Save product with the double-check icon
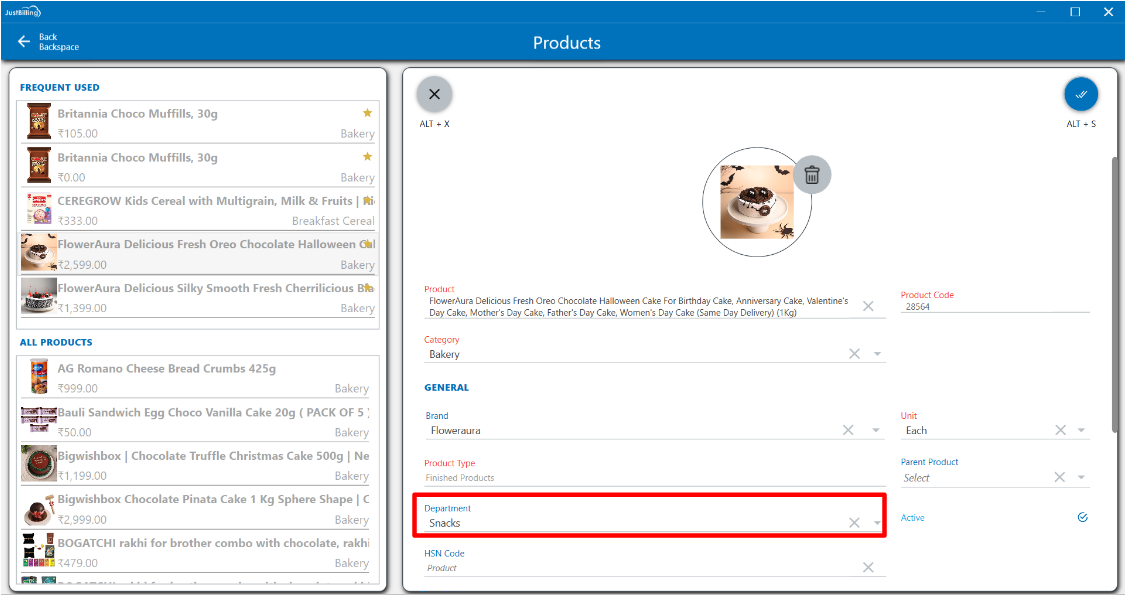This screenshot has width=1125, height=596. pyautogui.click(x=1080, y=94)
